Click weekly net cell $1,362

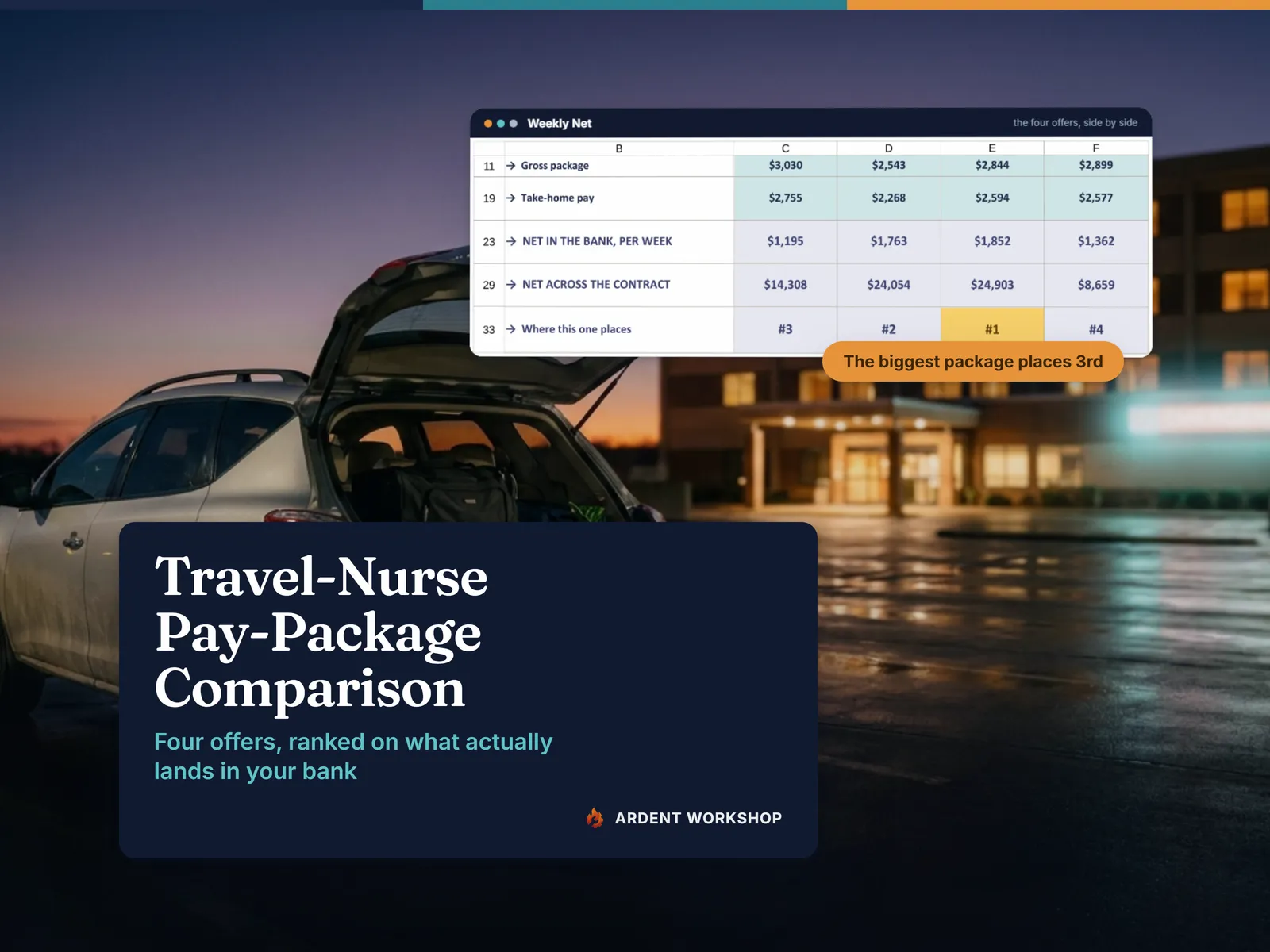click(x=1096, y=241)
